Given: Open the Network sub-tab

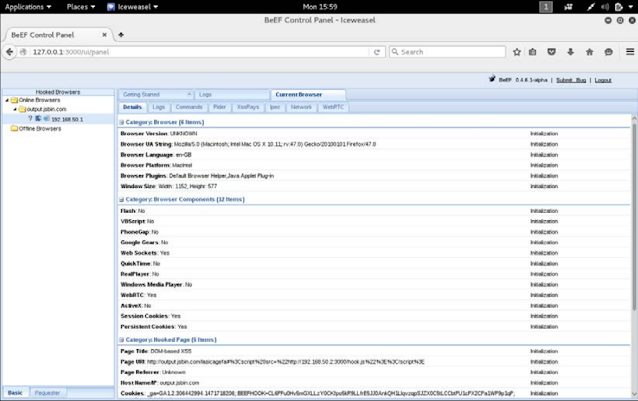Looking at the screenshot, I should [301, 107].
